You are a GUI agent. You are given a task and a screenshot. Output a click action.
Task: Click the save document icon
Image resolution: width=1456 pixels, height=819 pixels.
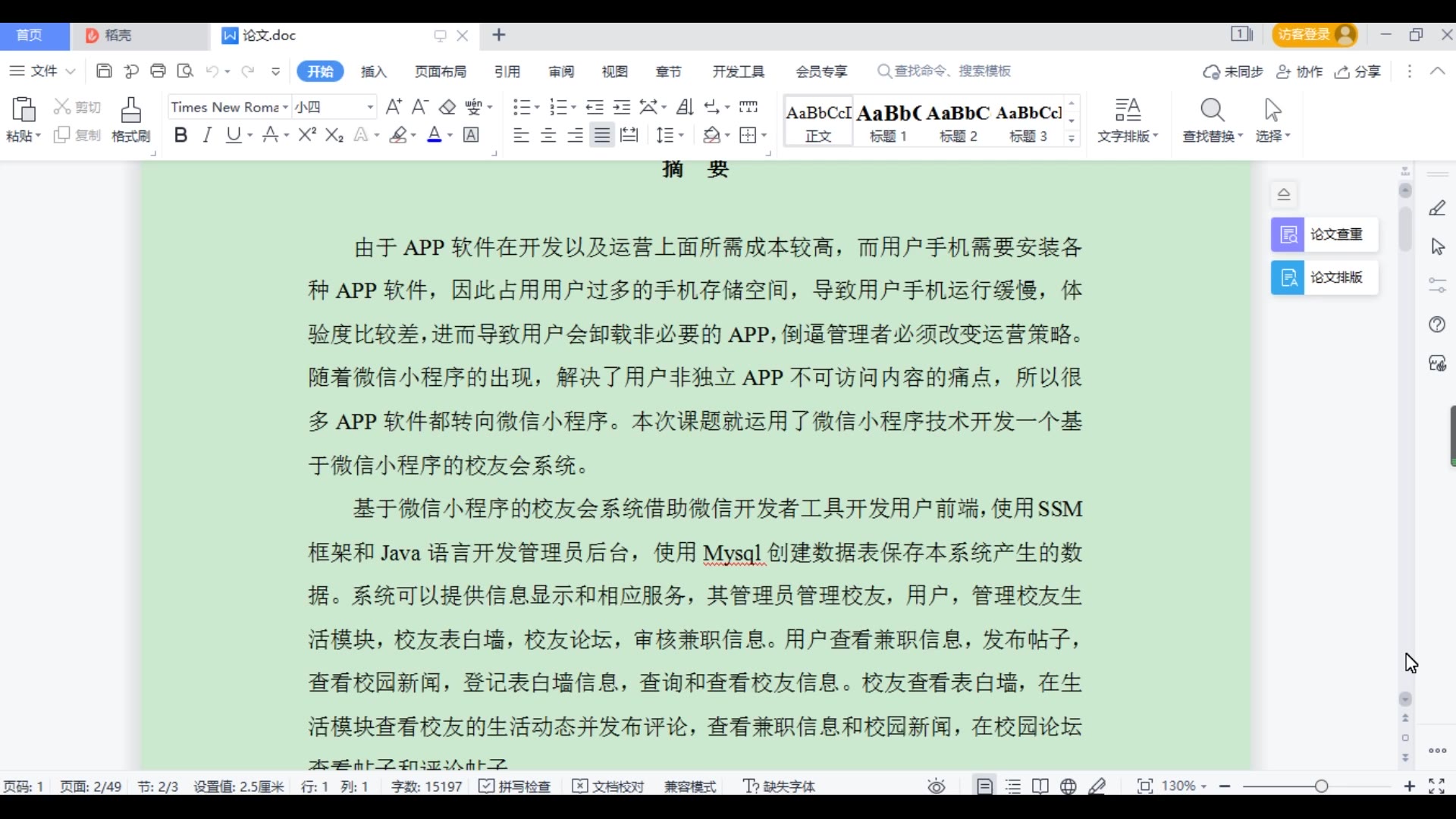click(x=104, y=71)
